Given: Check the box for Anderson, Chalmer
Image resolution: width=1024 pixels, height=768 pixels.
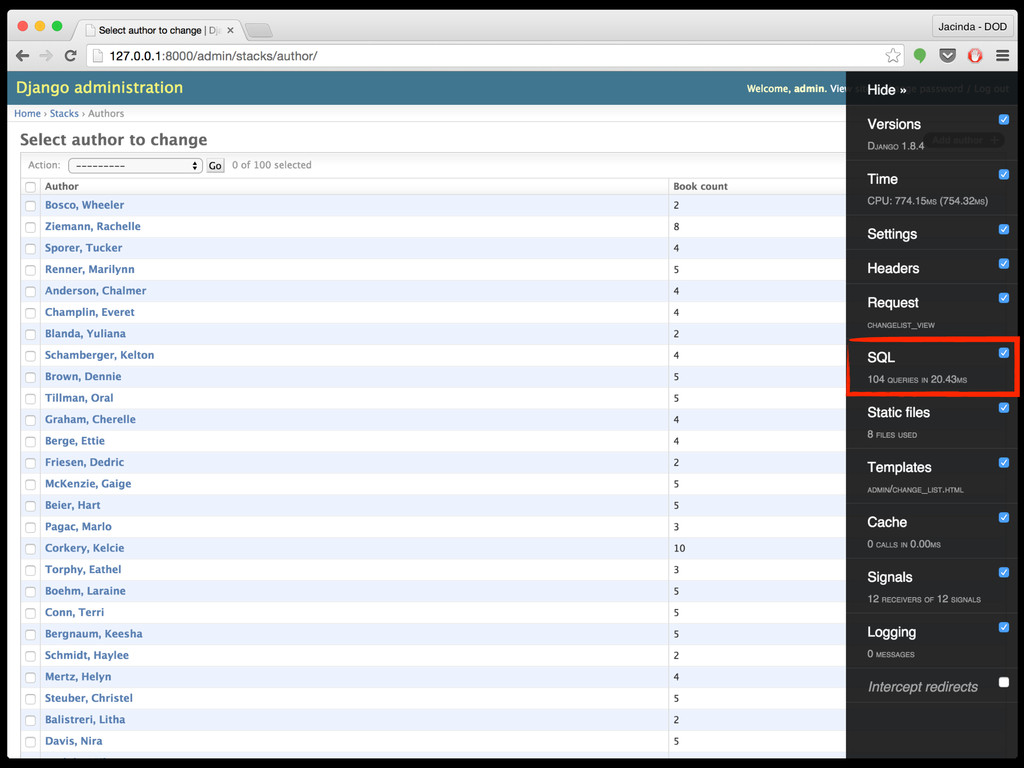Looking at the screenshot, I should (31, 292).
